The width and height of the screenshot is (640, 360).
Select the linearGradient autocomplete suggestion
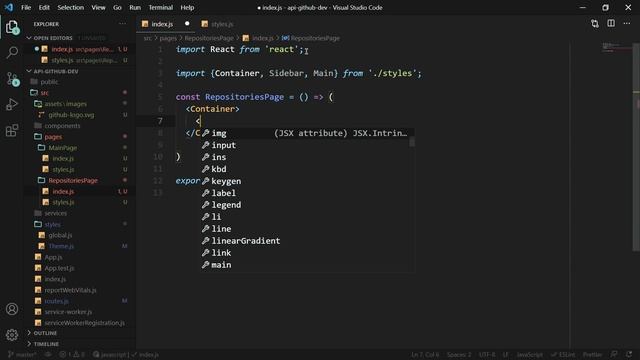tap(305, 241)
